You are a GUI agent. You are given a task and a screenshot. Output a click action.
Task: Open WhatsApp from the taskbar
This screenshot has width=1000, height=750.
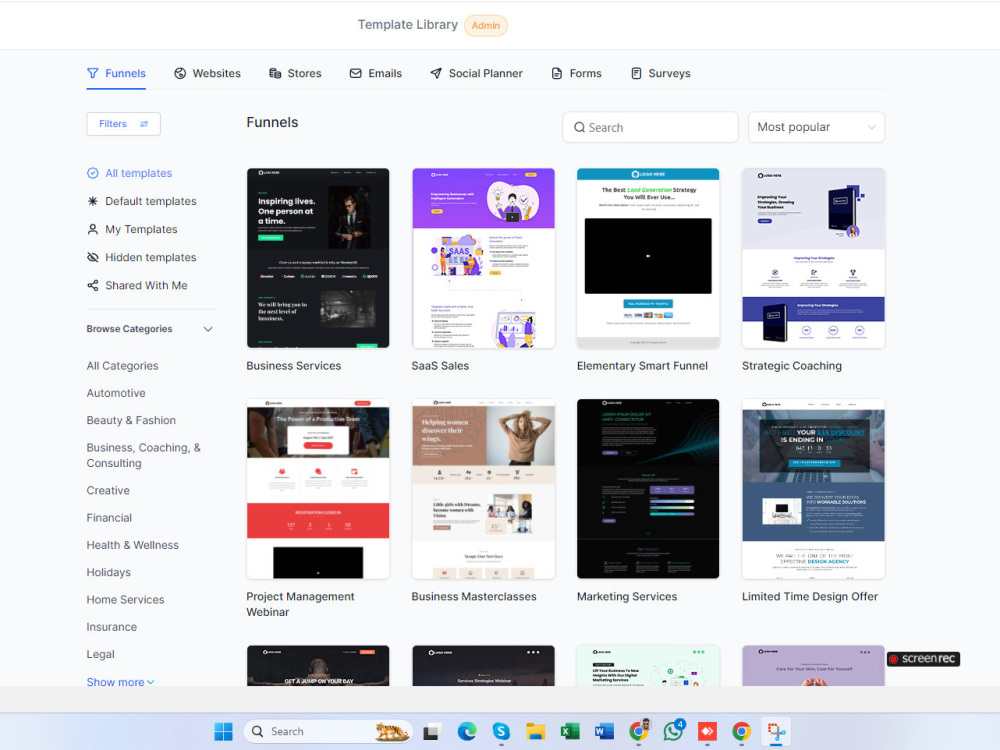click(673, 731)
